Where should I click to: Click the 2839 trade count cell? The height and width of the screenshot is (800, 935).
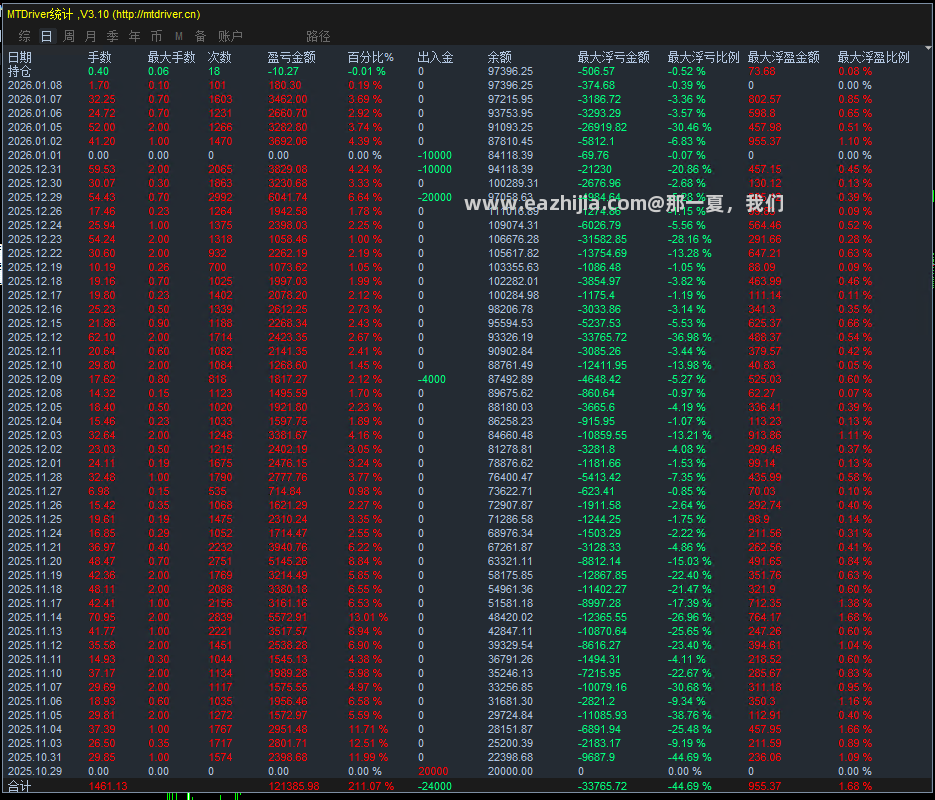221,617
